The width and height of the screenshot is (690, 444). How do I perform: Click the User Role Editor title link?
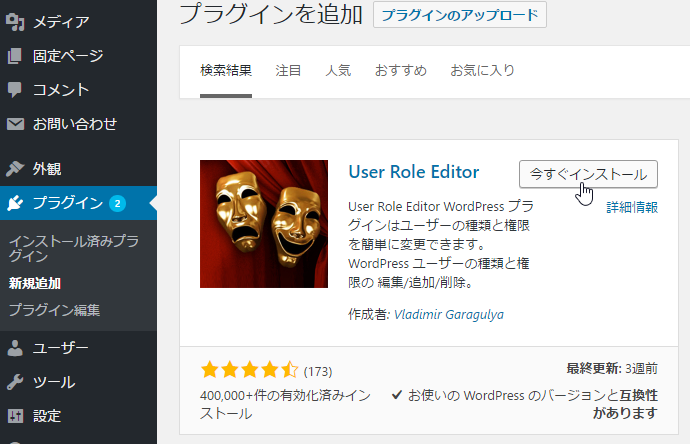click(413, 171)
